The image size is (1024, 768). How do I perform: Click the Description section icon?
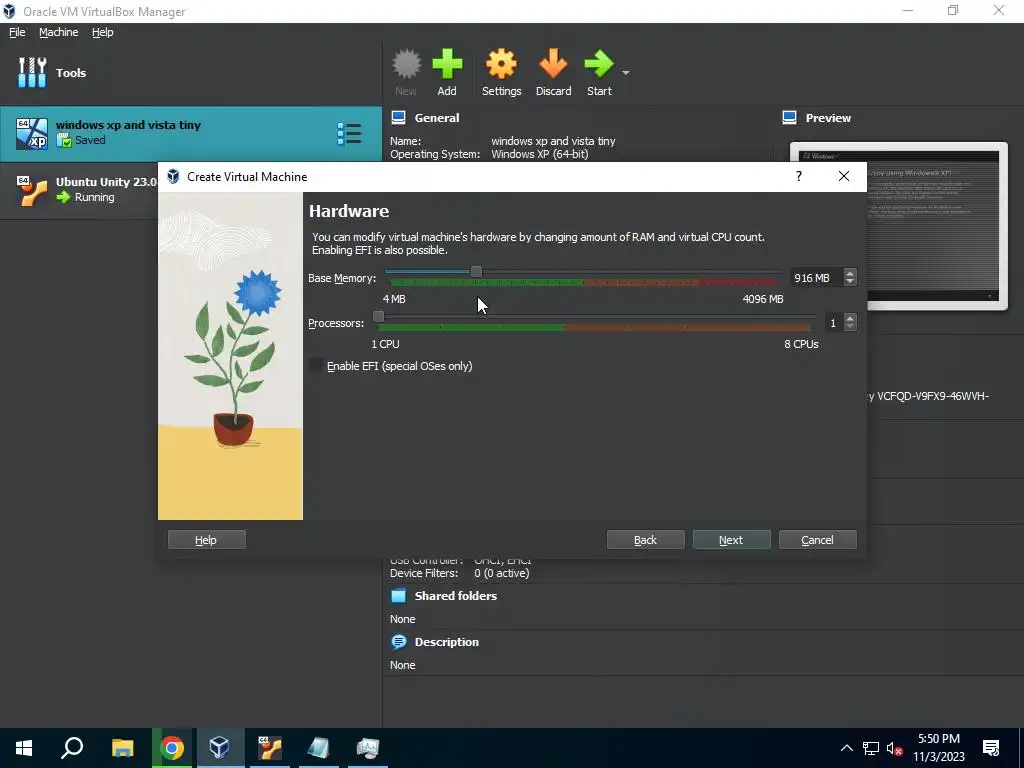pyautogui.click(x=398, y=642)
